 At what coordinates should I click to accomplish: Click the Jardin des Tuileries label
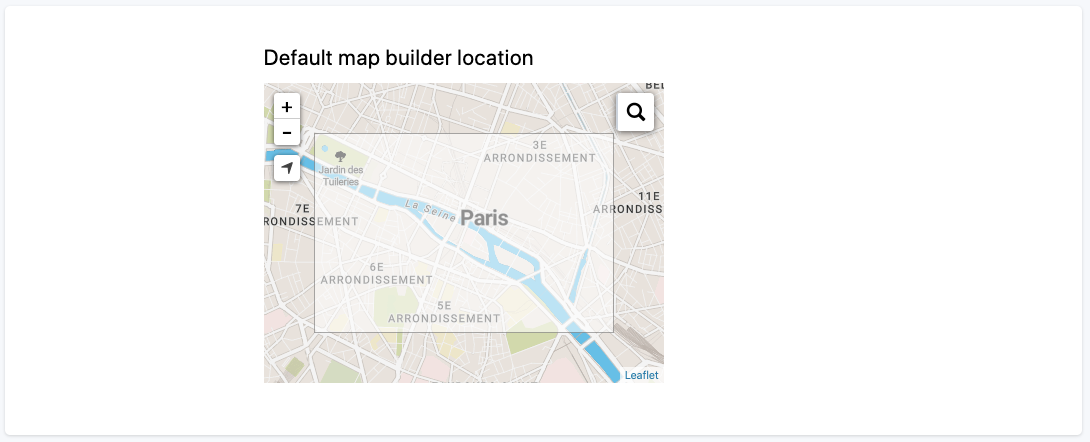coord(339,175)
